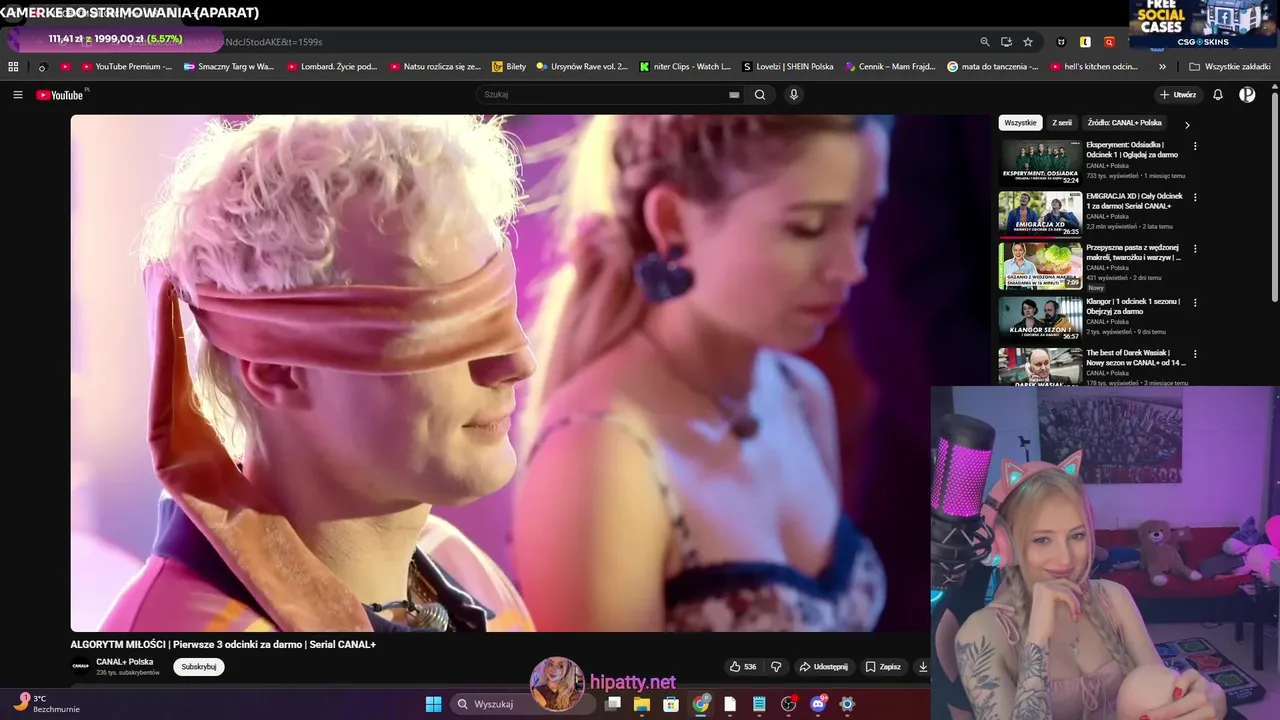Image resolution: width=1280 pixels, height=720 pixels.
Task: Open CANAL+ Polska channel name link
Action: pos(125,662)
